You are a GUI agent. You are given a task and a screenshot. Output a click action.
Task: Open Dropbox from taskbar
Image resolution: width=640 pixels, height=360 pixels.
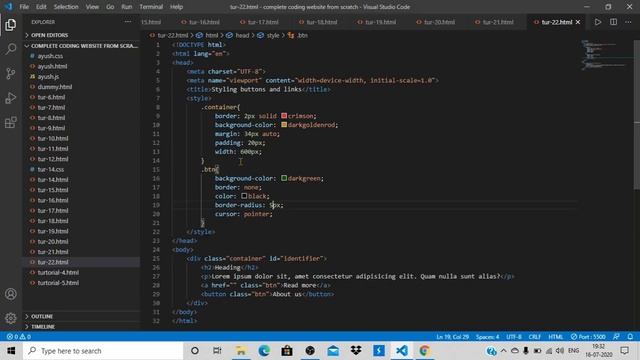coord(356,351)
